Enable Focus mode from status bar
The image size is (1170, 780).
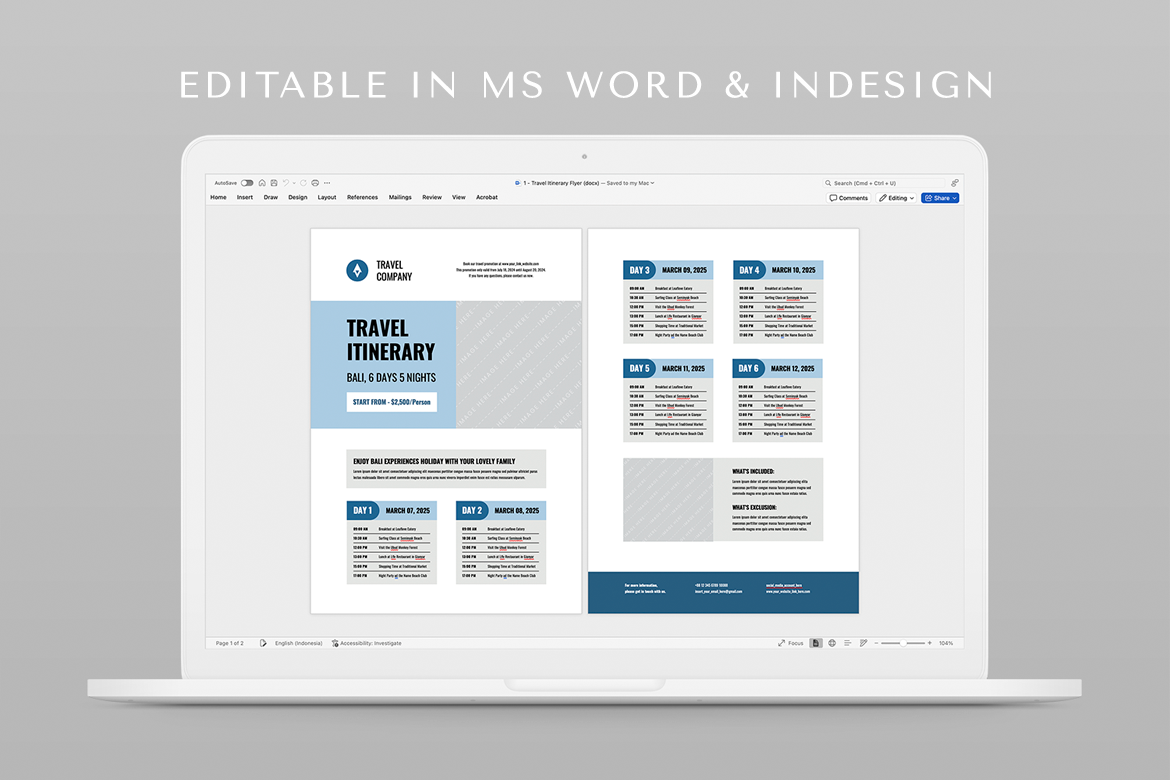[790, 643]
